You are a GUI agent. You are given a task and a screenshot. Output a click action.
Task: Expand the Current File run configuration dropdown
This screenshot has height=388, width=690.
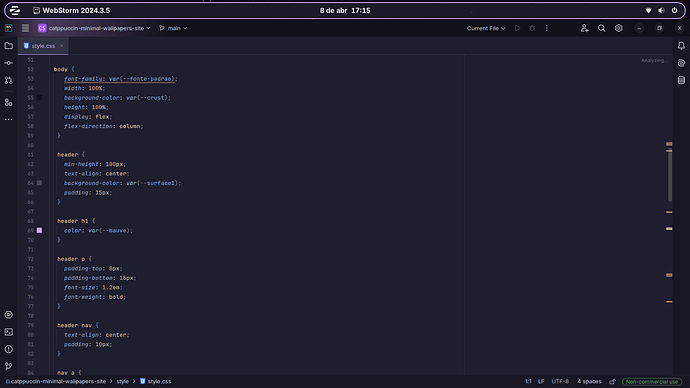[486, 28]
